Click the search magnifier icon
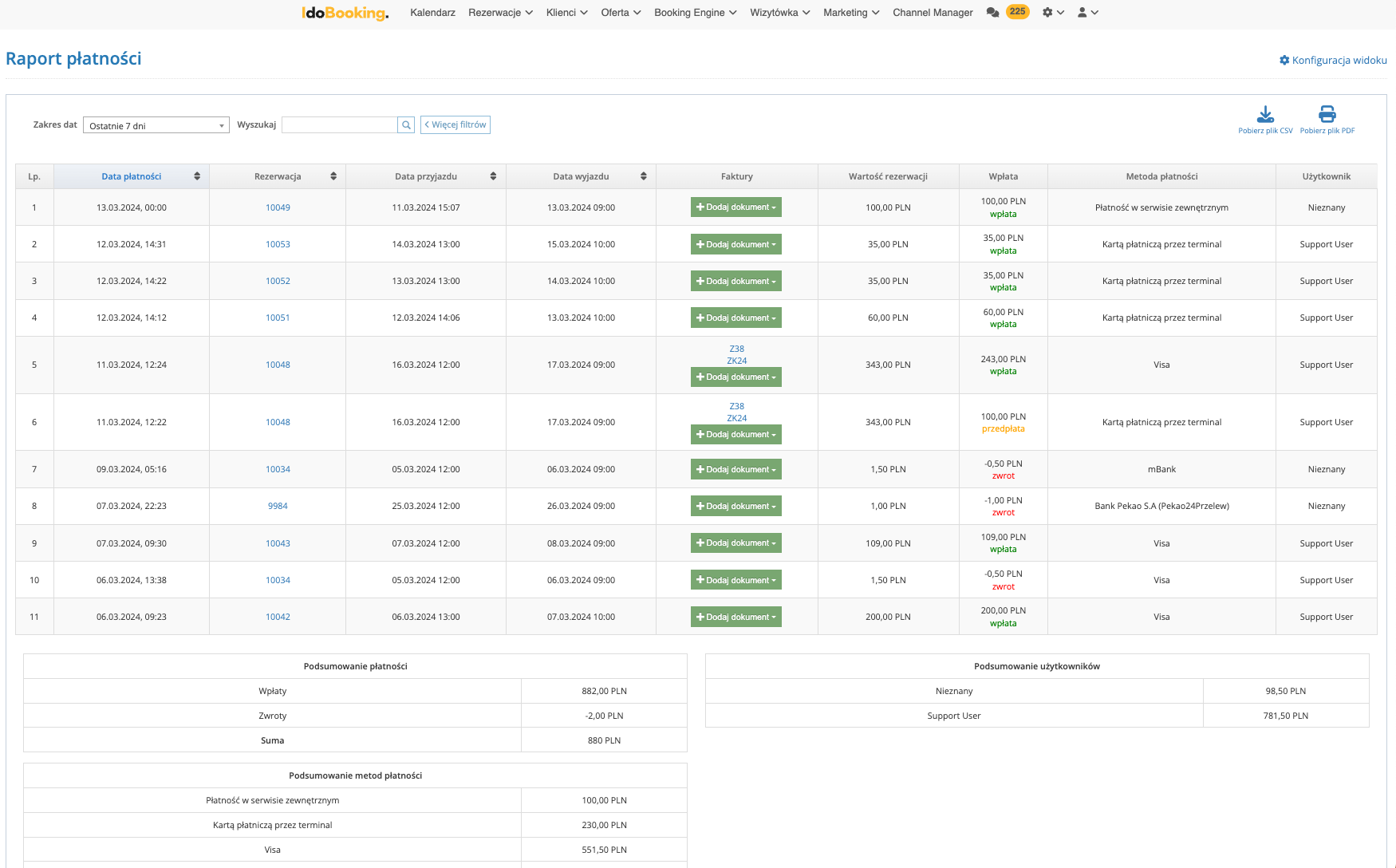The height and width of the screenshot is (868, 1396). click(406, 125)
